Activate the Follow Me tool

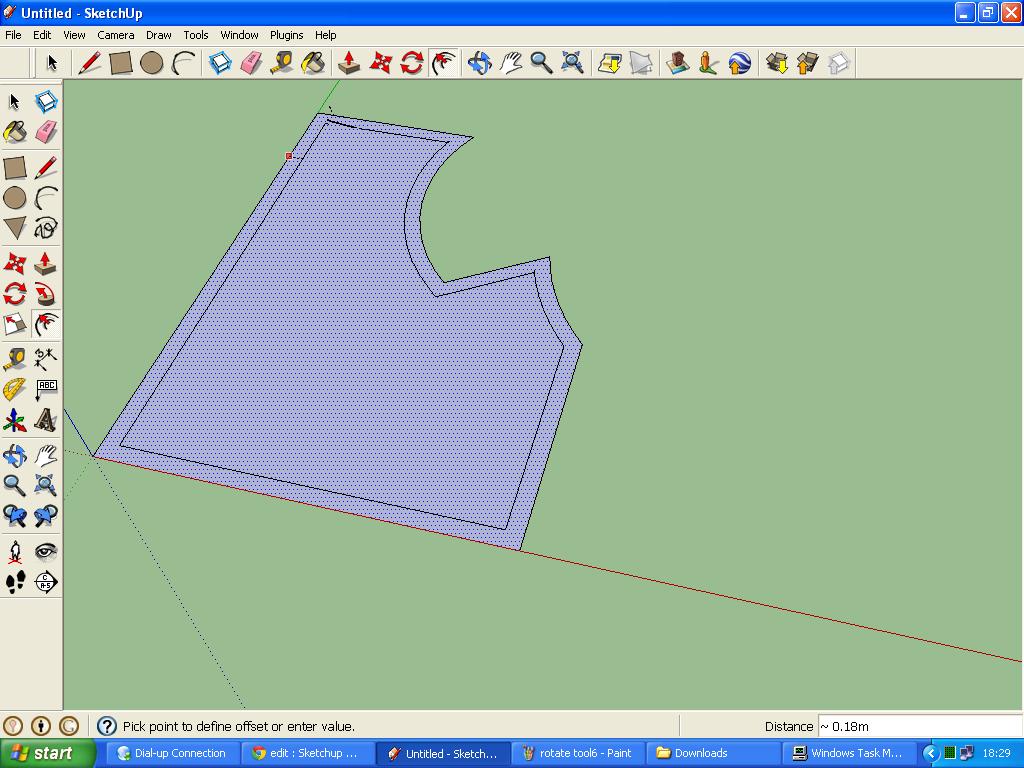[x=46, y=294]
